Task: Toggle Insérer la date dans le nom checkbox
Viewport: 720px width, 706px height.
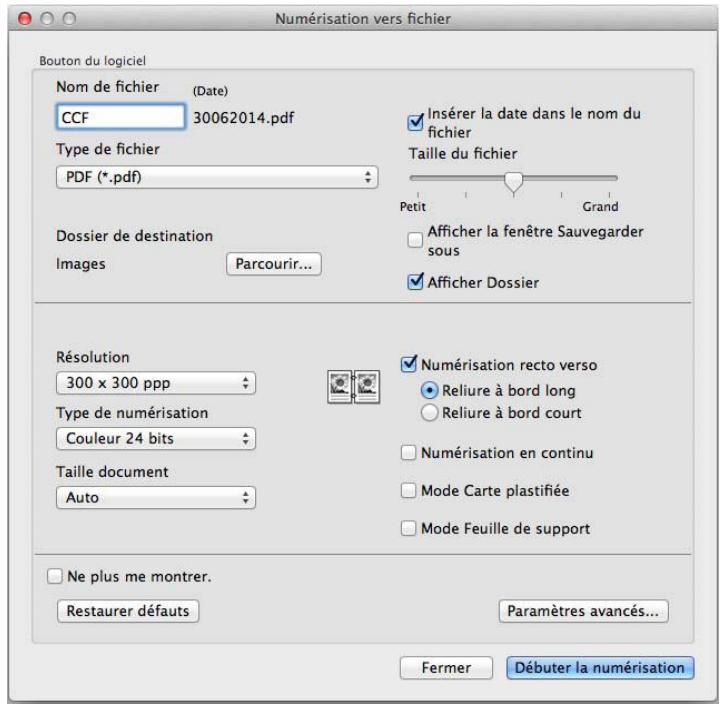Action: [415, 123]
